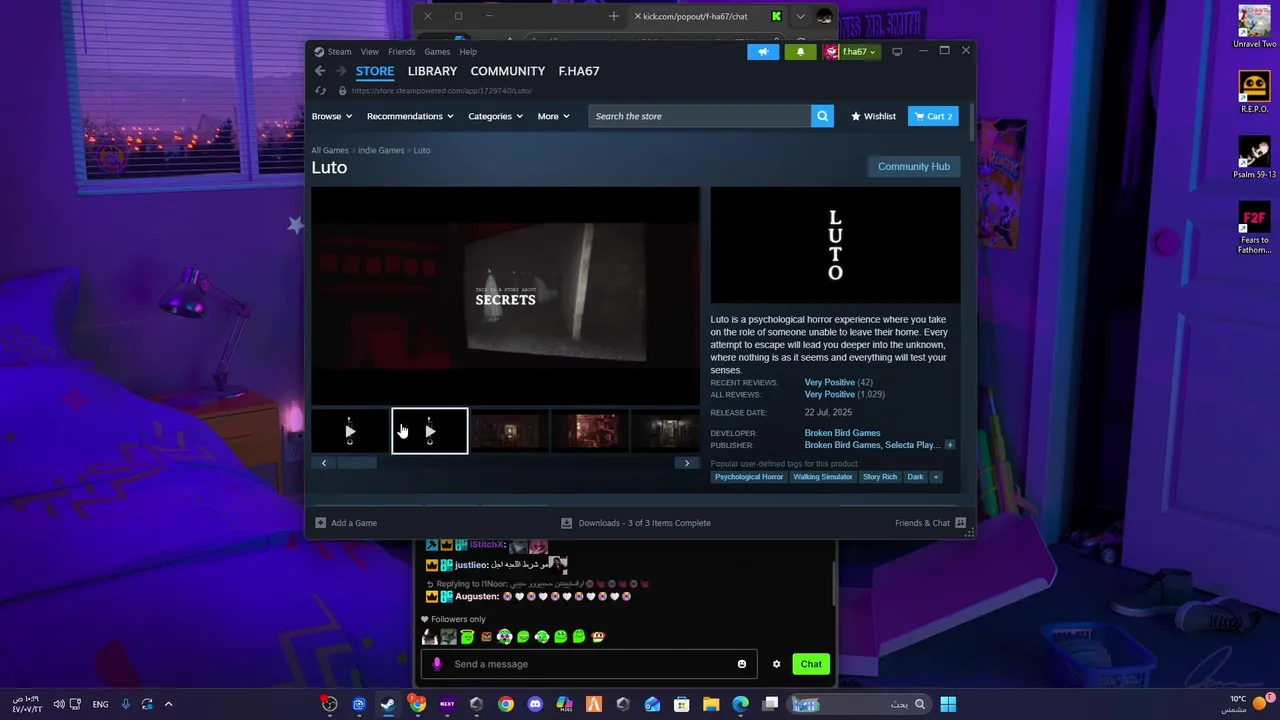Image resolution: width=1280 pixels, height=720 pixels.
Task: Click the Kick chat message input field
Action: (590, 664)
